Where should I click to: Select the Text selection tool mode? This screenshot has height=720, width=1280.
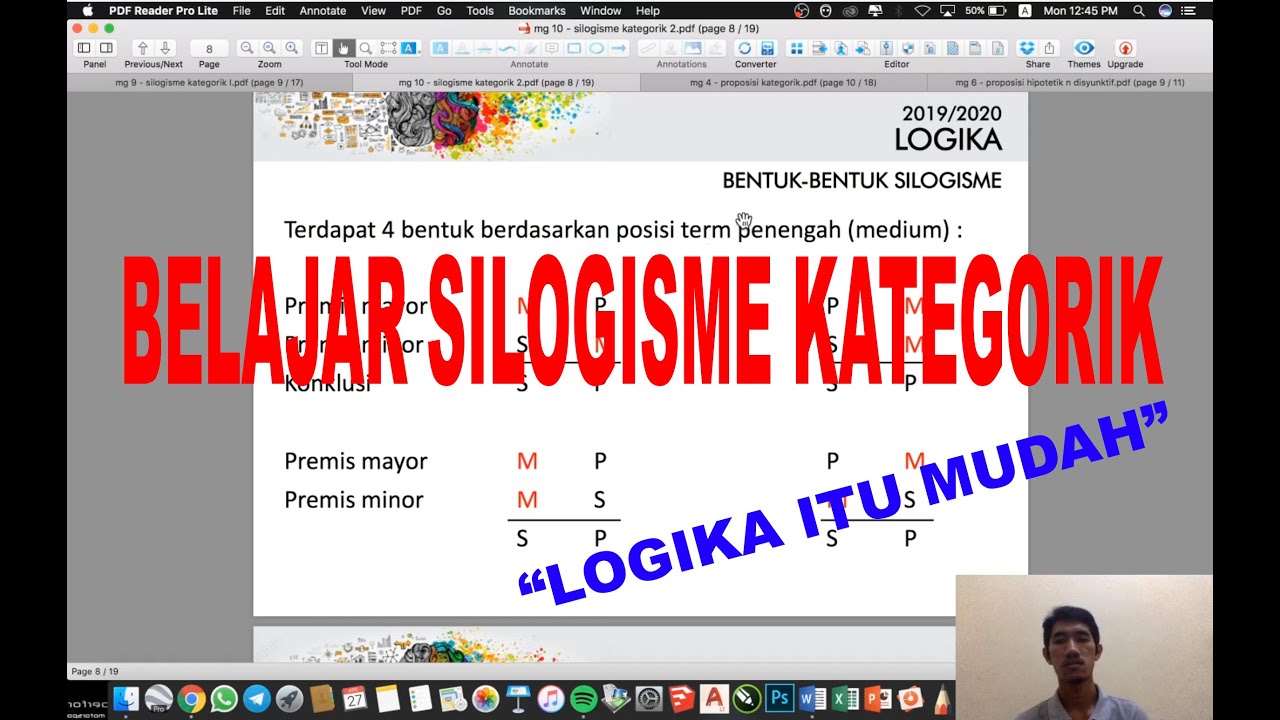coord(321,48)
